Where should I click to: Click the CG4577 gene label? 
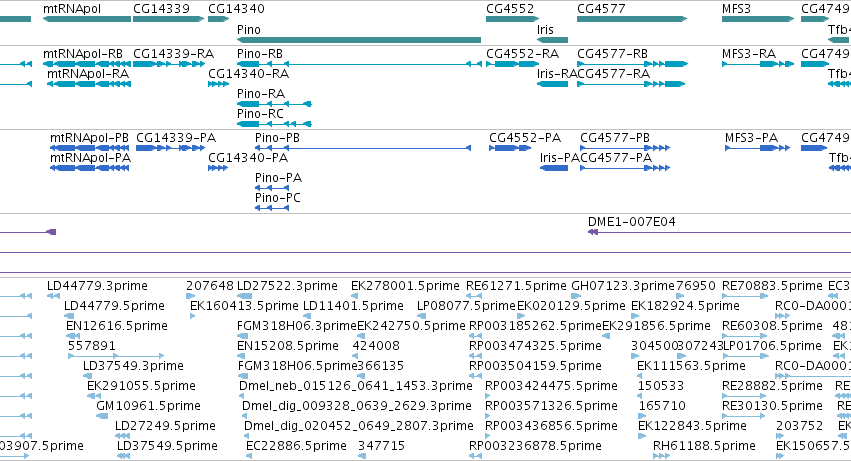pos(601,9)
